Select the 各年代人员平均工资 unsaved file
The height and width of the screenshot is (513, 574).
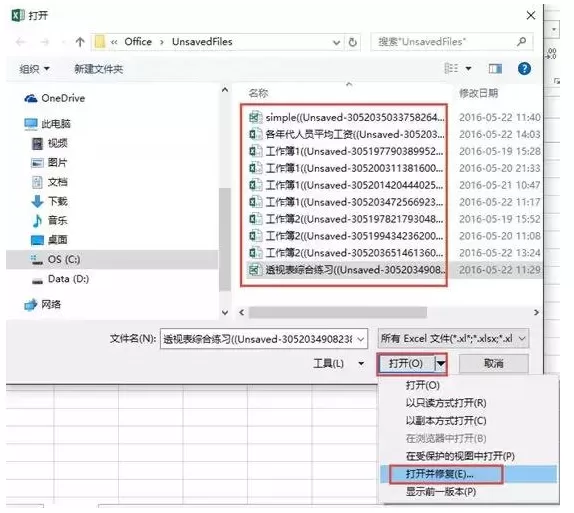(346, 134)
